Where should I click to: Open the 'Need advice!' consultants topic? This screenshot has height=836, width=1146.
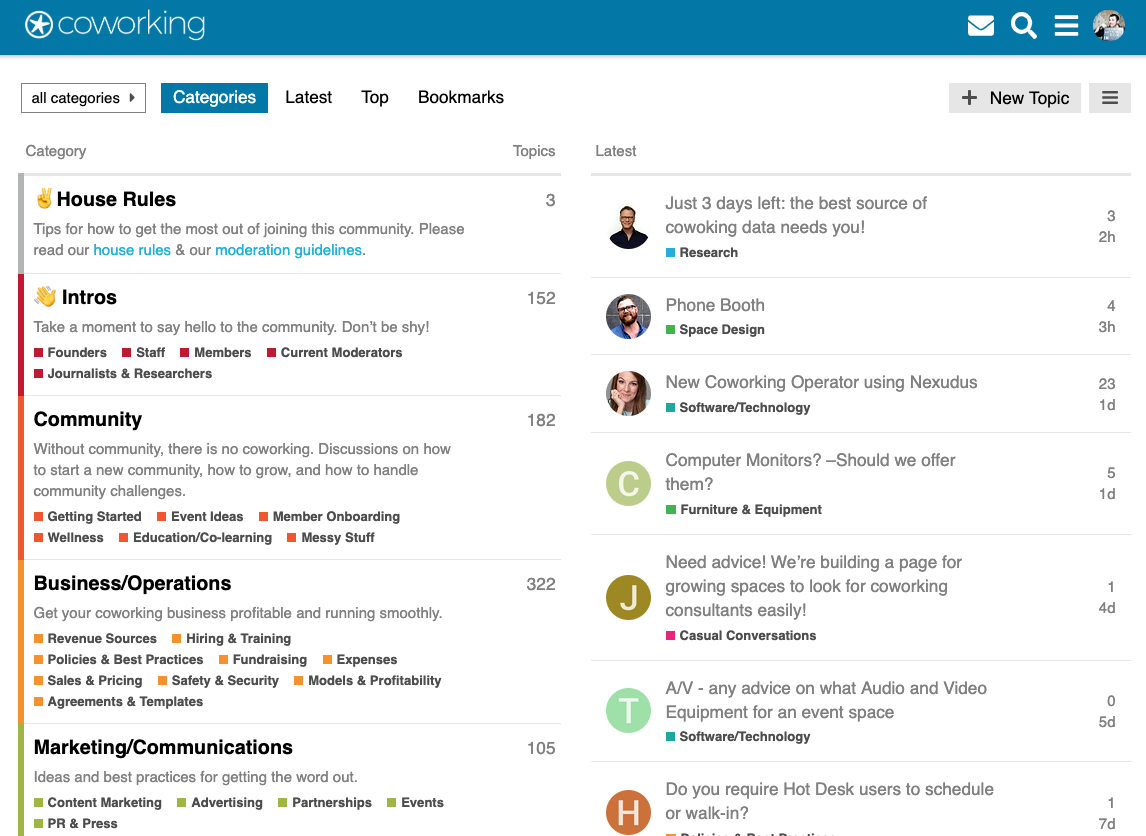pyautogui.click(x=813, y=586)
